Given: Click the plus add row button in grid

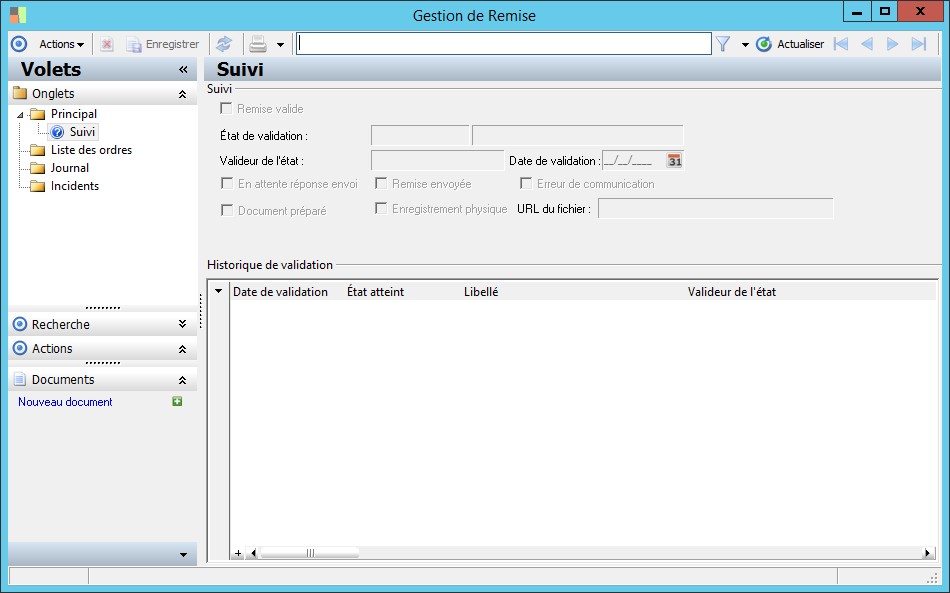Looking at the screenshot, I should [x=238, y=553].
